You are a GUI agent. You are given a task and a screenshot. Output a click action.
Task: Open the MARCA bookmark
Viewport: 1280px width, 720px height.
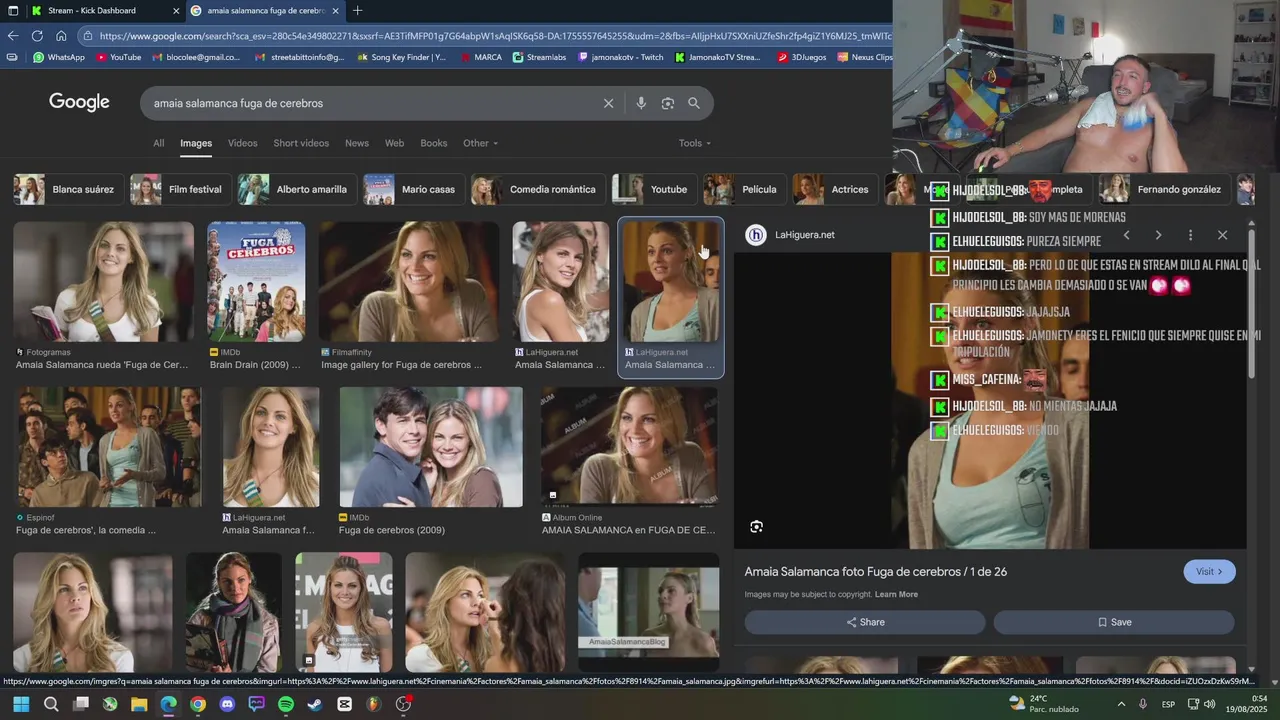click(x=481, y=57)
